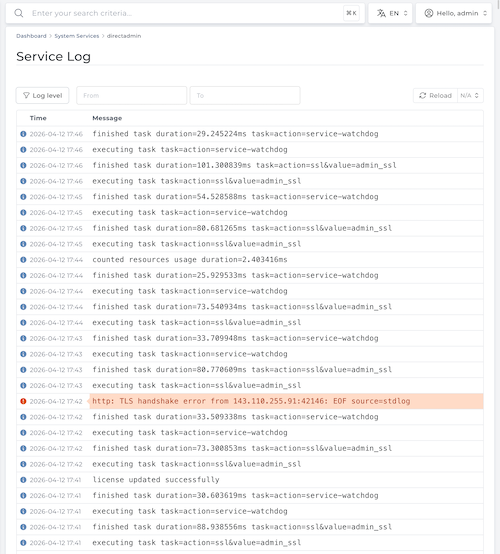This screenshot has width=500, height=554.
Task: Focus the search criteria input field
Action: pyautogui.click(x=186, y=13)
